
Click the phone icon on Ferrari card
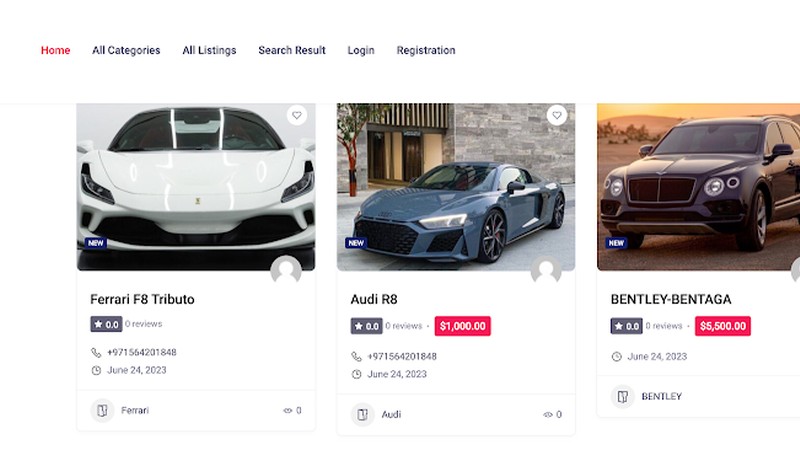tap(96, 352)
